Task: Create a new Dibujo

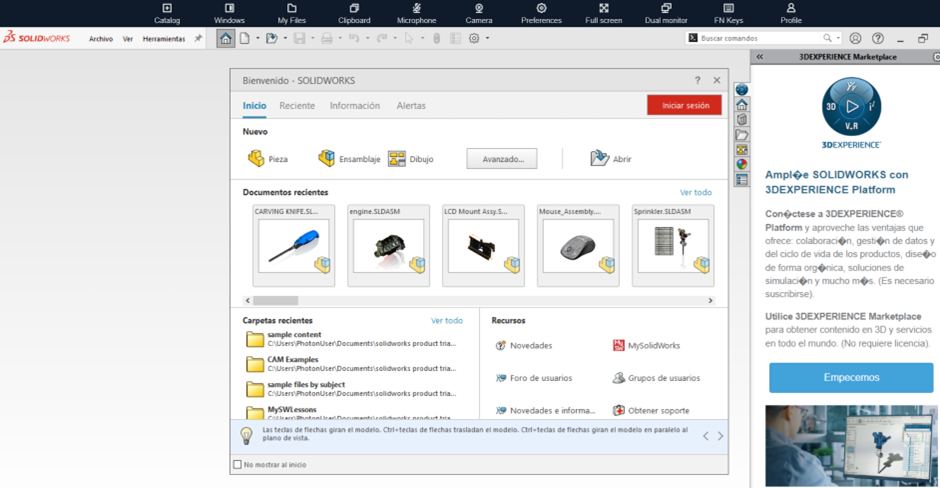Action: coord(411,159)
